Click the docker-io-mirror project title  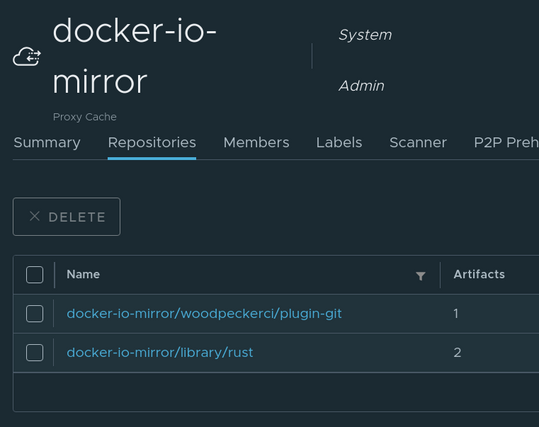(x=134, y=56)
